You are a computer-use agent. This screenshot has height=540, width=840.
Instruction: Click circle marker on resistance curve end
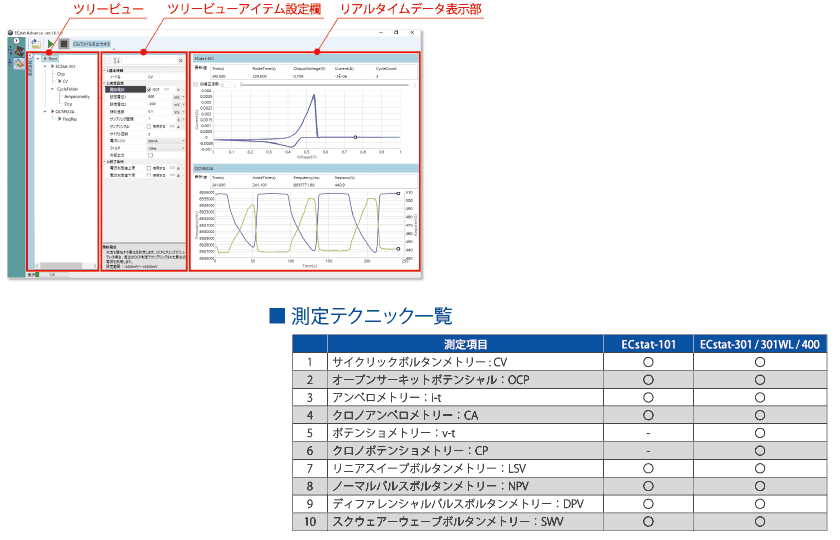398,249
